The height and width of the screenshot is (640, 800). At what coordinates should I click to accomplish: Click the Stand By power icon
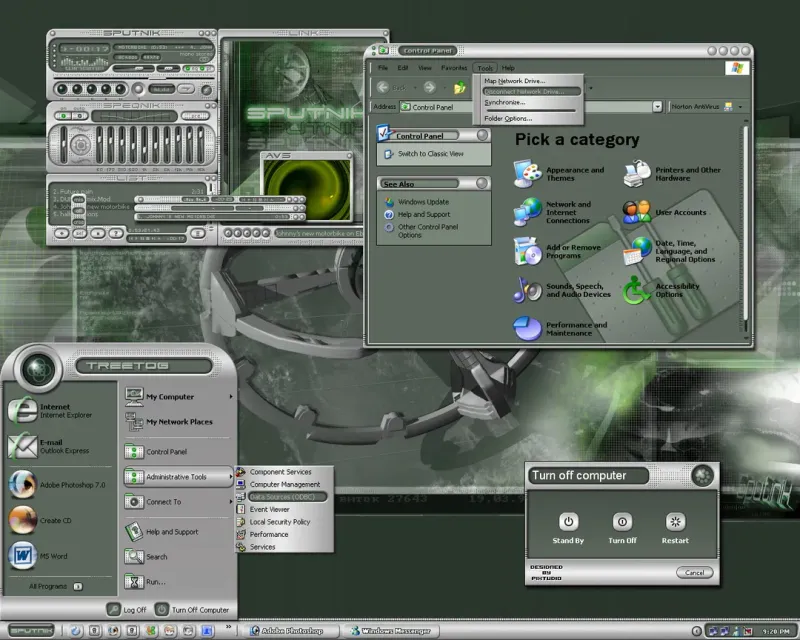point(568,522)
